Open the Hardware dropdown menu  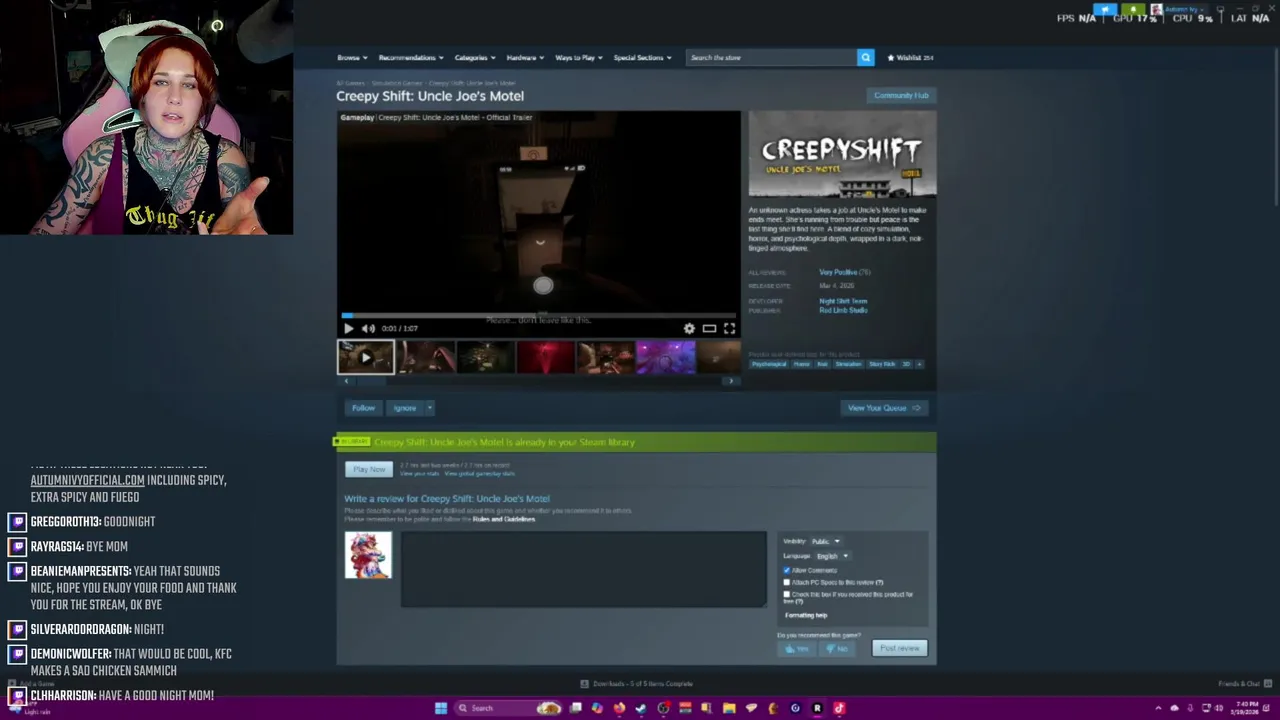tap(525, 57)
